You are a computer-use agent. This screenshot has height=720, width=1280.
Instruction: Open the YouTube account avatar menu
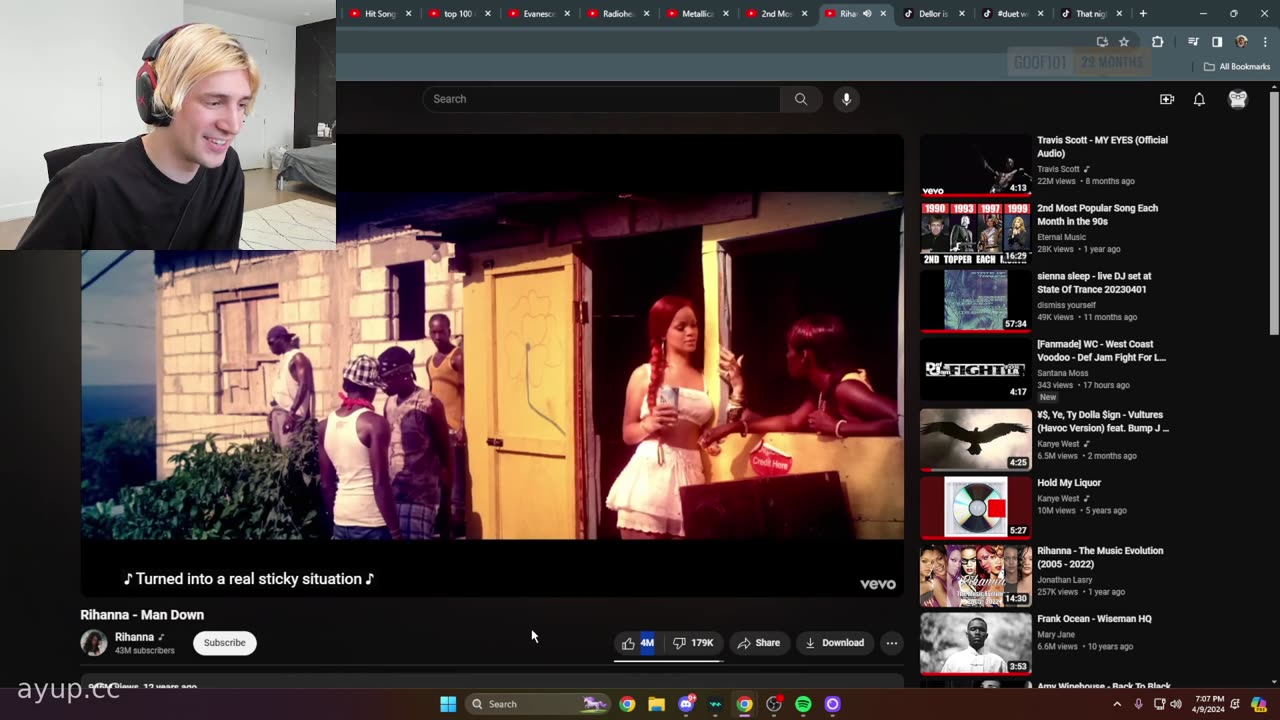(x=1238, y=99)
